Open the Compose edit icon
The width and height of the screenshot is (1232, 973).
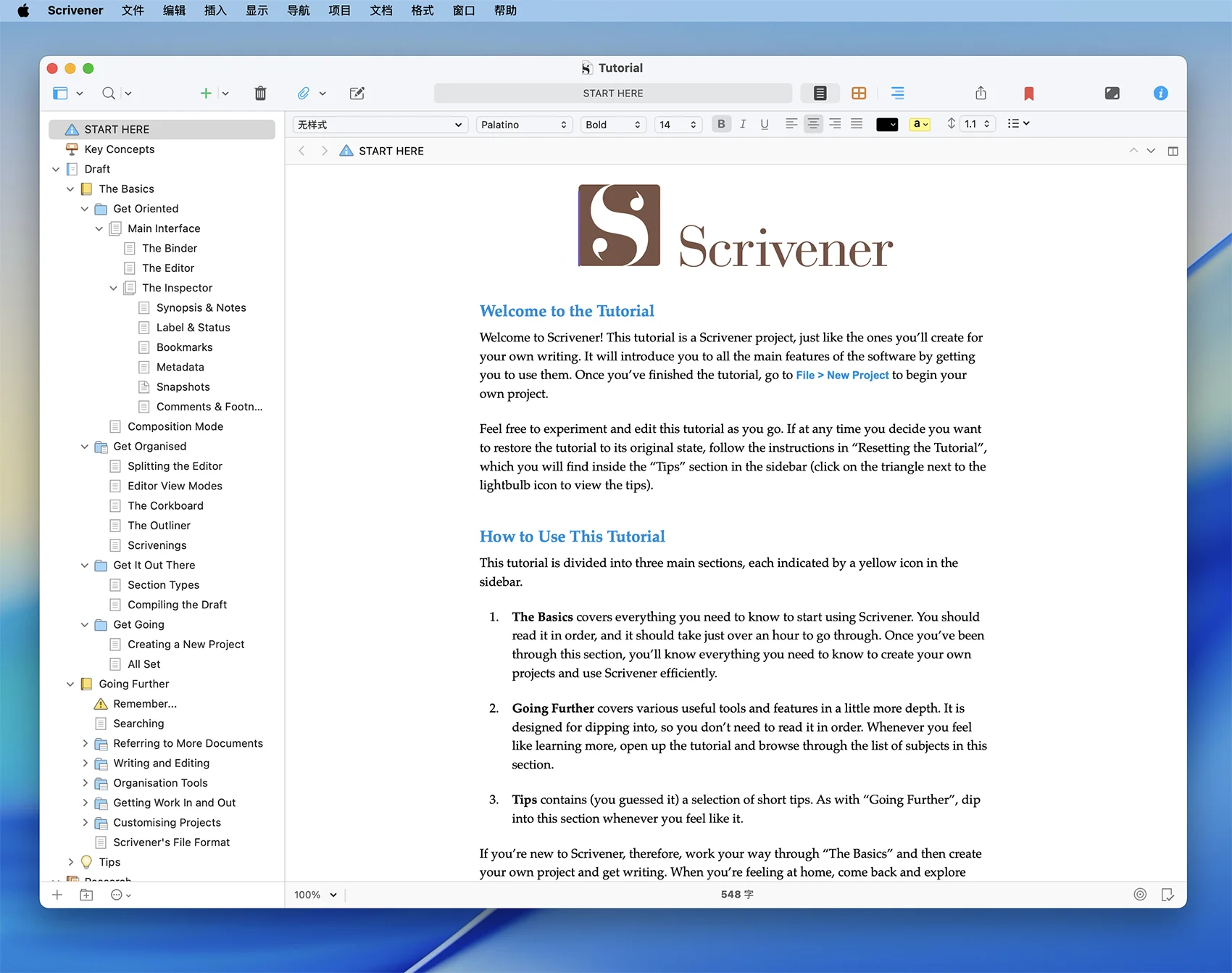point(357,93)
